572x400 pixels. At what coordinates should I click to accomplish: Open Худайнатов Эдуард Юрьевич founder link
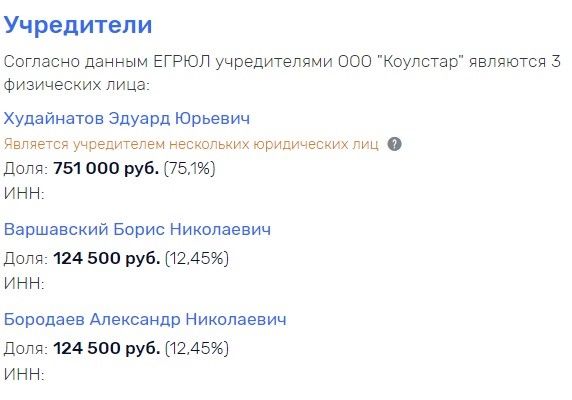pyautogui.click(x=127, y=119)
